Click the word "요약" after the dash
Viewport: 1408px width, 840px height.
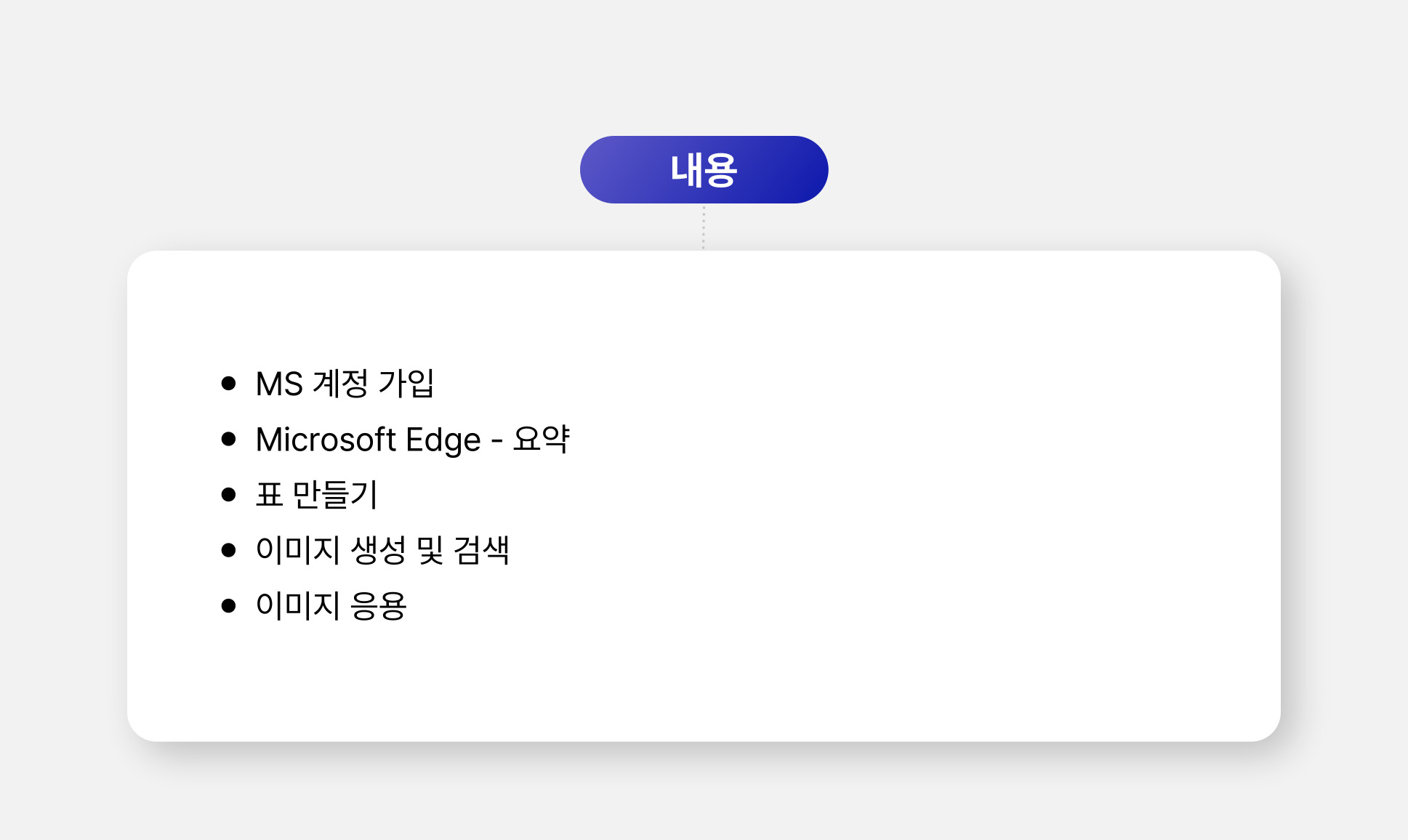(x=541, y=439)
